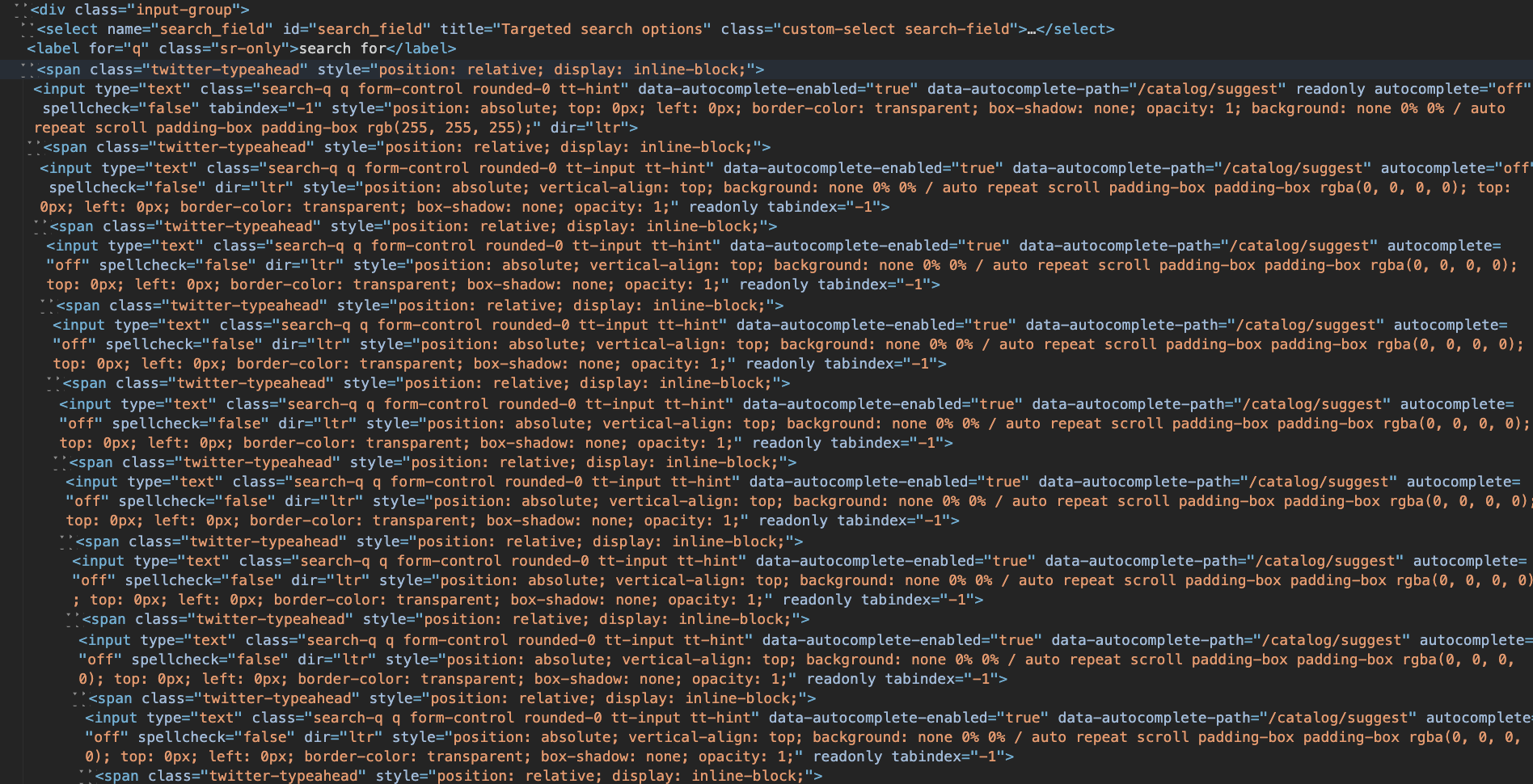
Task: Click the "search for" text node
Action: pos(340,48)
